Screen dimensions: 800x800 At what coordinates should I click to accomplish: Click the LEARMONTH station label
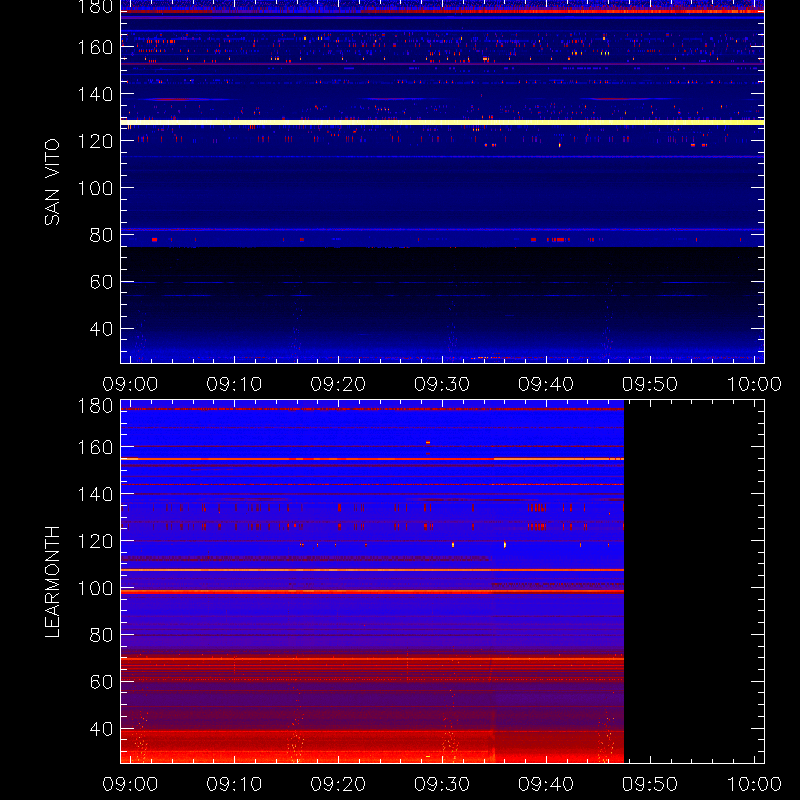coord(52,582)
